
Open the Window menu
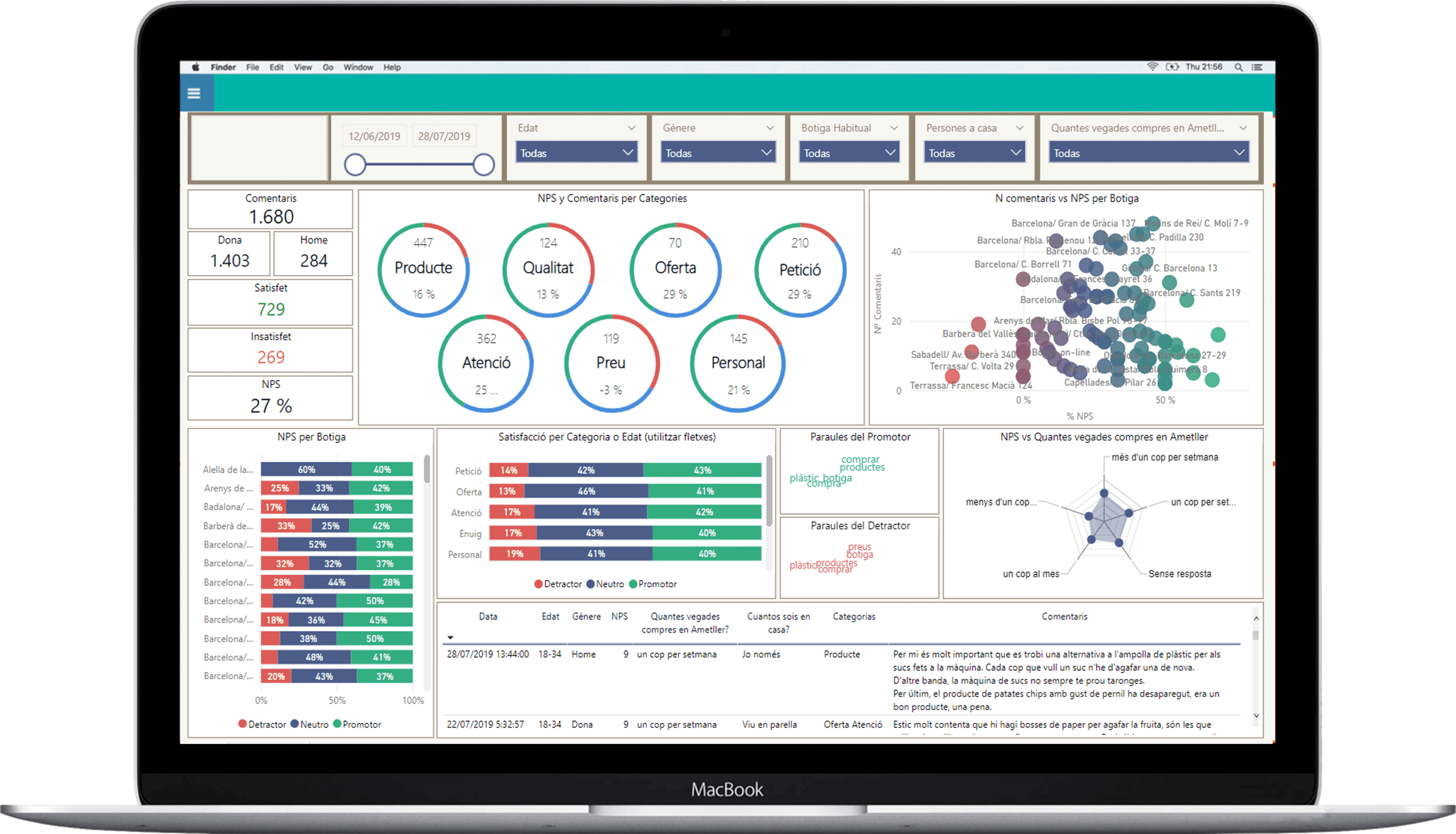358,67
